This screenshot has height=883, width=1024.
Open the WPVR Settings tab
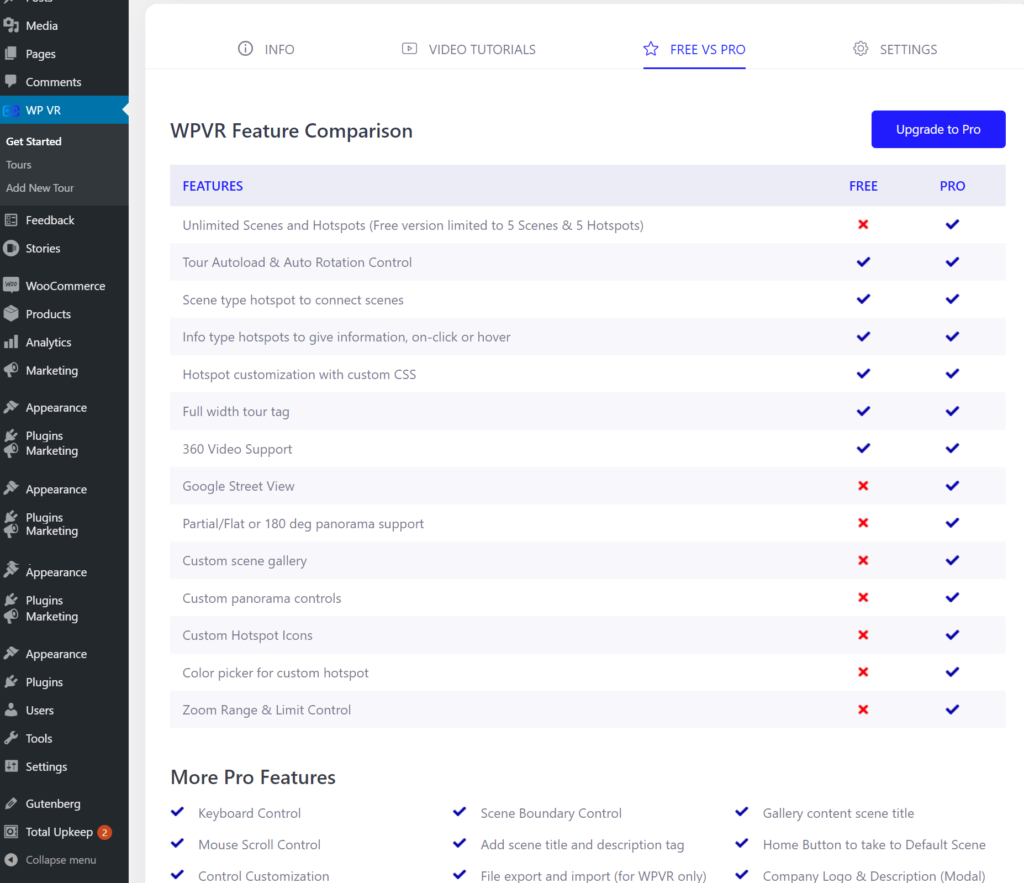click(x=895, y=49)
